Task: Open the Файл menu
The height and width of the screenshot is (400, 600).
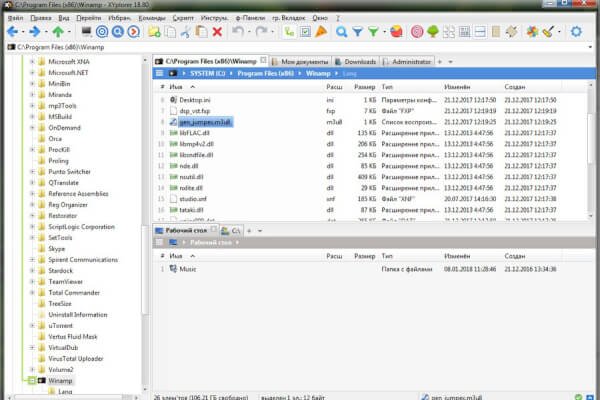Action: tap(15, 18)
